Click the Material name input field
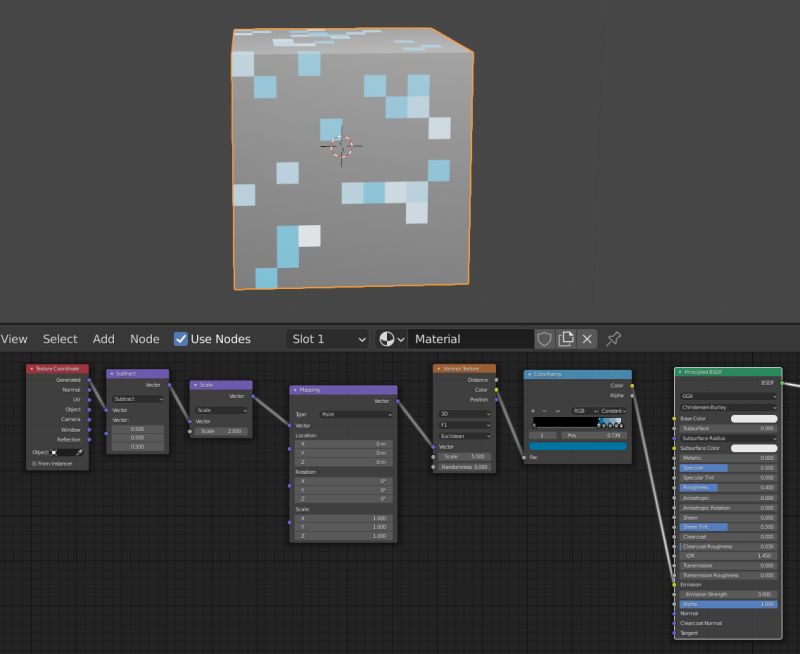800x654 pixels. coord(470,338)
